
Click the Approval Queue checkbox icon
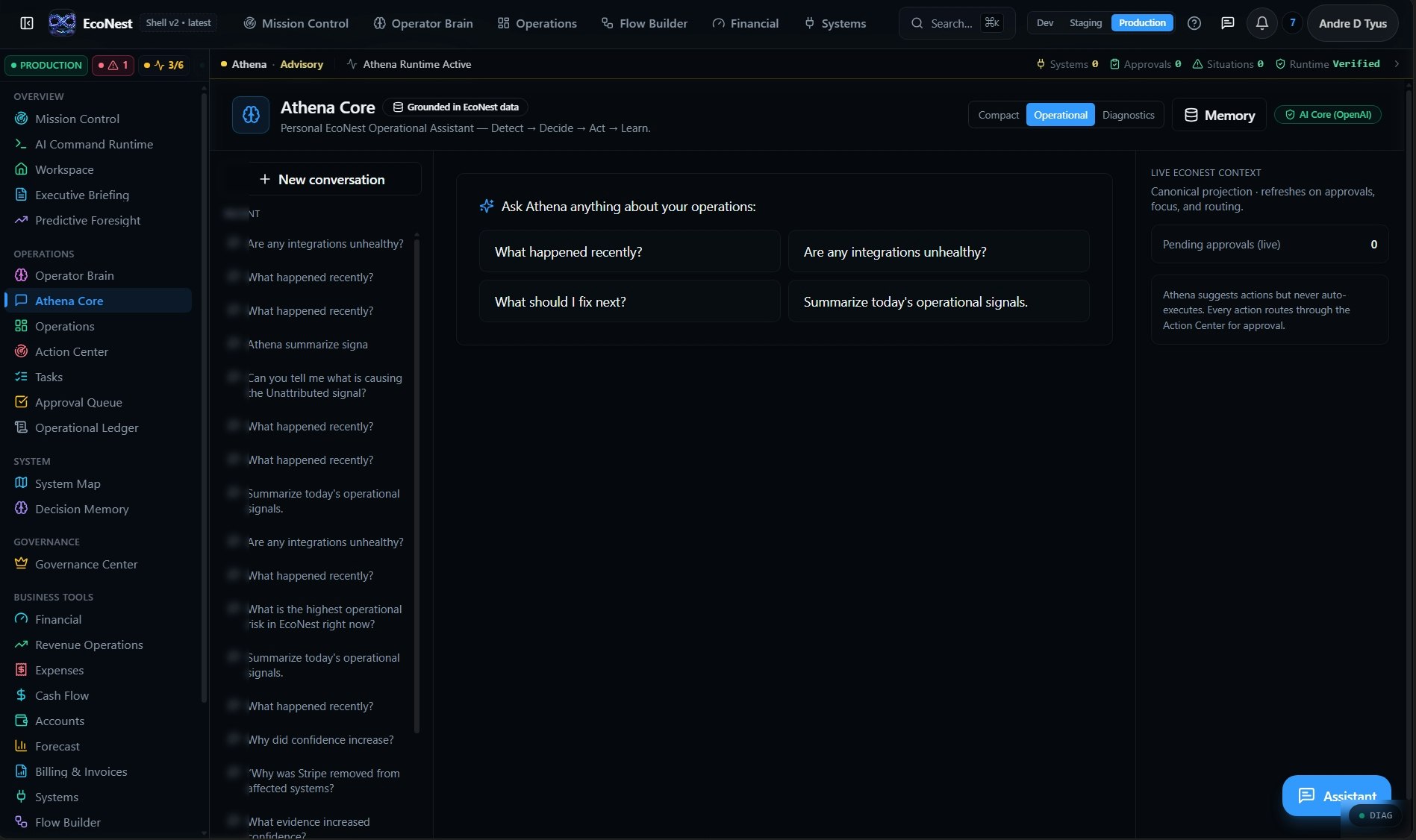click(21, 402)
